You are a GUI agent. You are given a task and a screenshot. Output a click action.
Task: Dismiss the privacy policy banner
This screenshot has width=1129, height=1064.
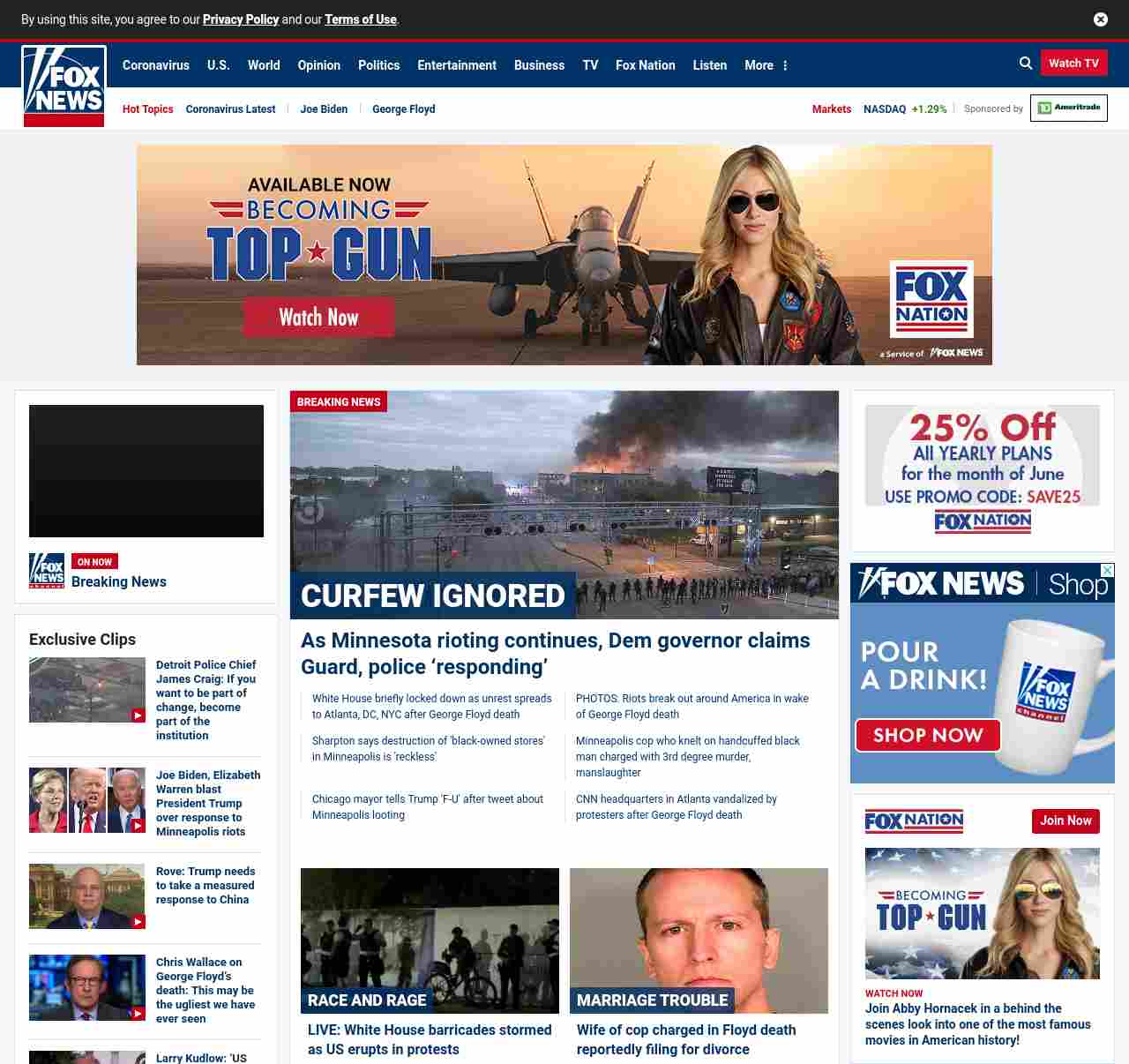(1101, 19)
